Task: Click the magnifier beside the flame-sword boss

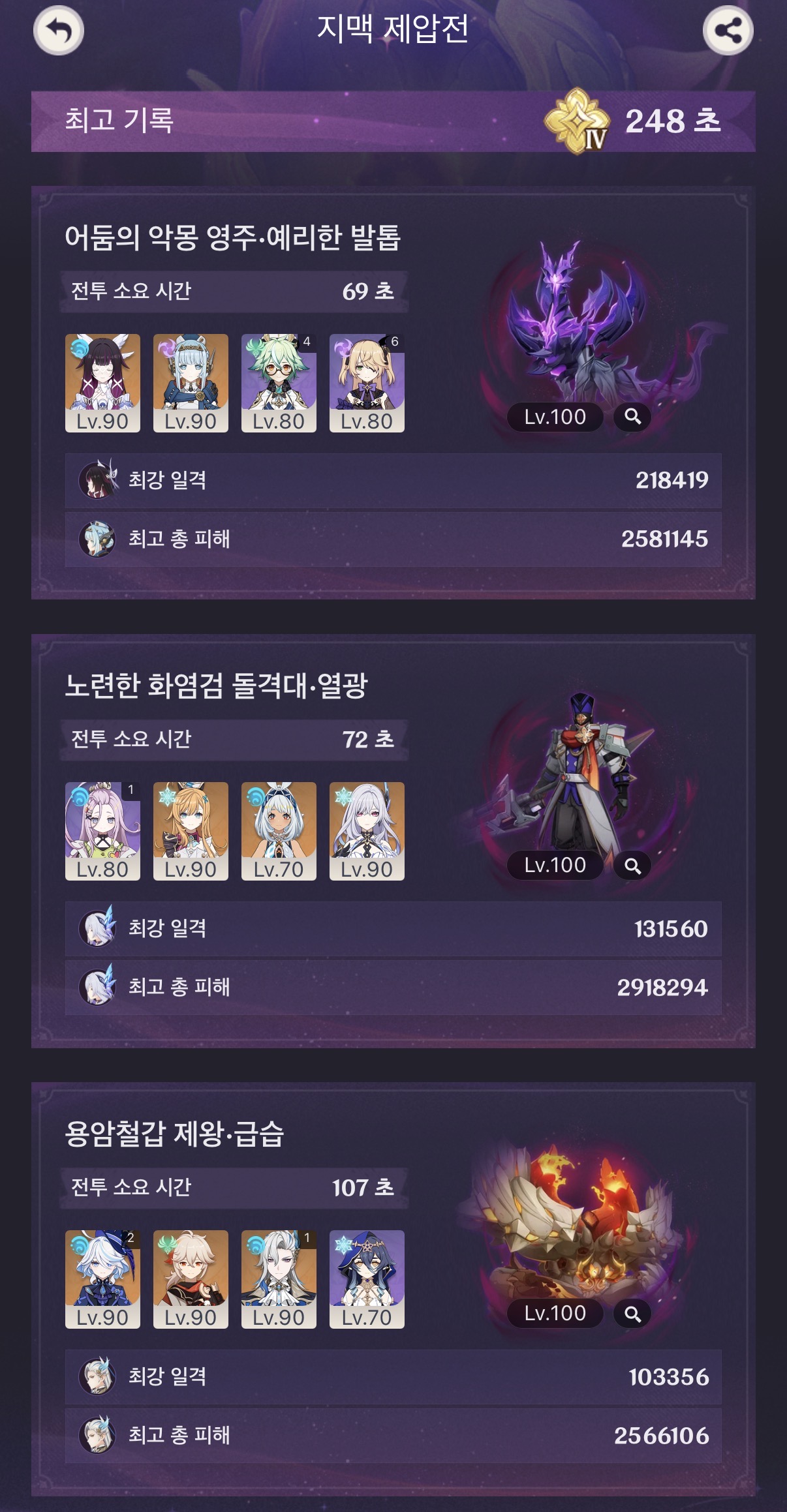Action: (632, 866)
